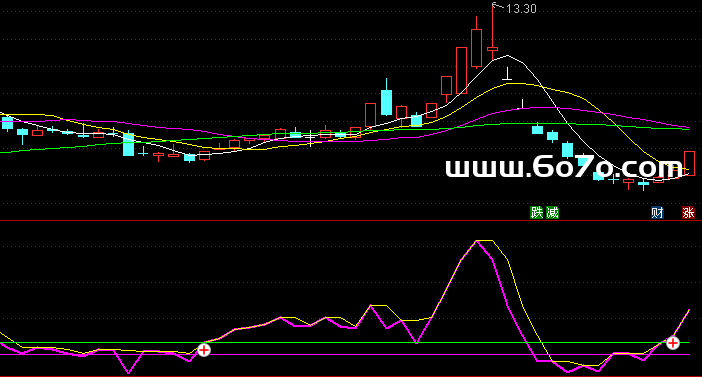The image size is (702, 377).
Task: Click the 13.30 high price label
Action: (x=521, y=9)
